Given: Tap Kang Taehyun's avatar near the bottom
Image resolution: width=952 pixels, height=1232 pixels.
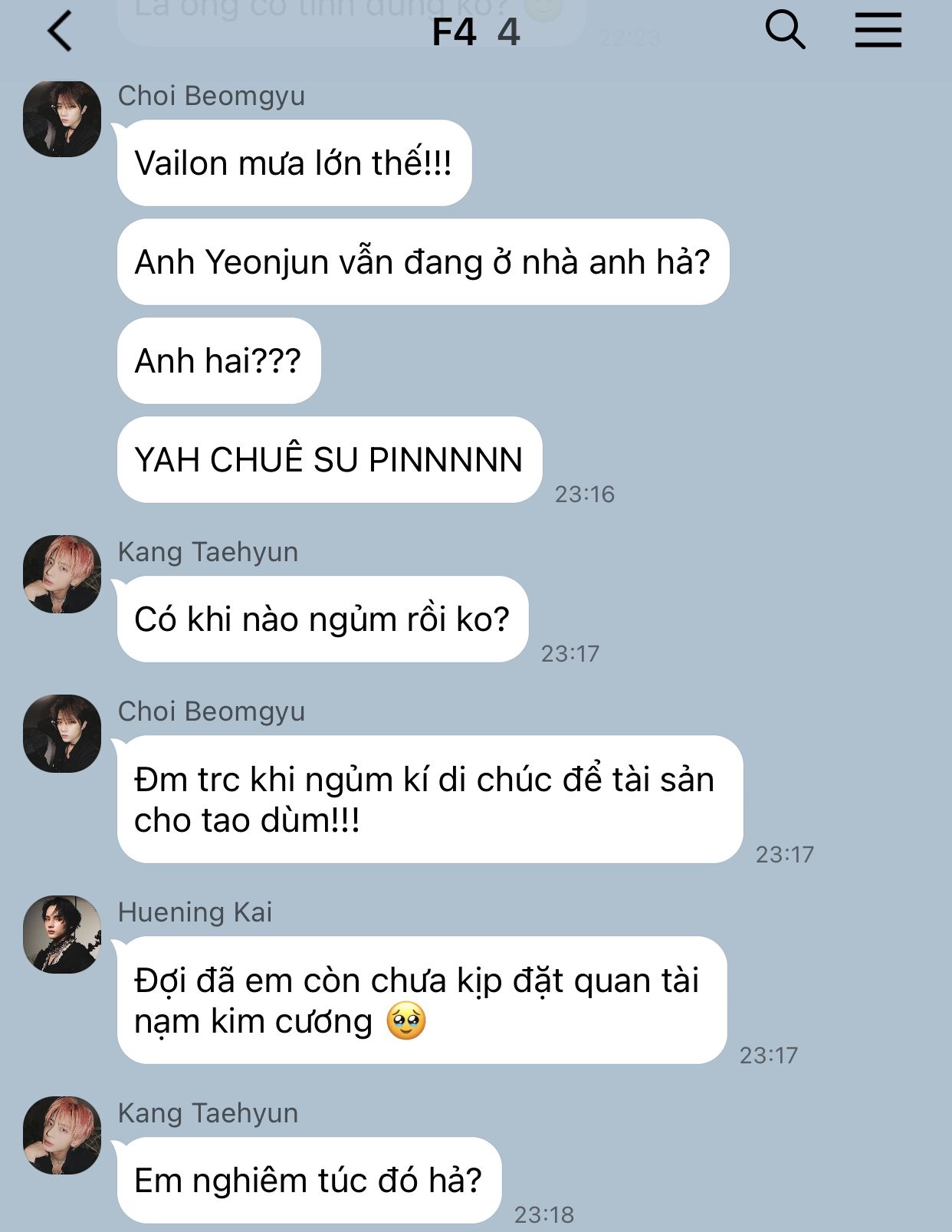Looking at the screenshot, I should [62, 1135].
